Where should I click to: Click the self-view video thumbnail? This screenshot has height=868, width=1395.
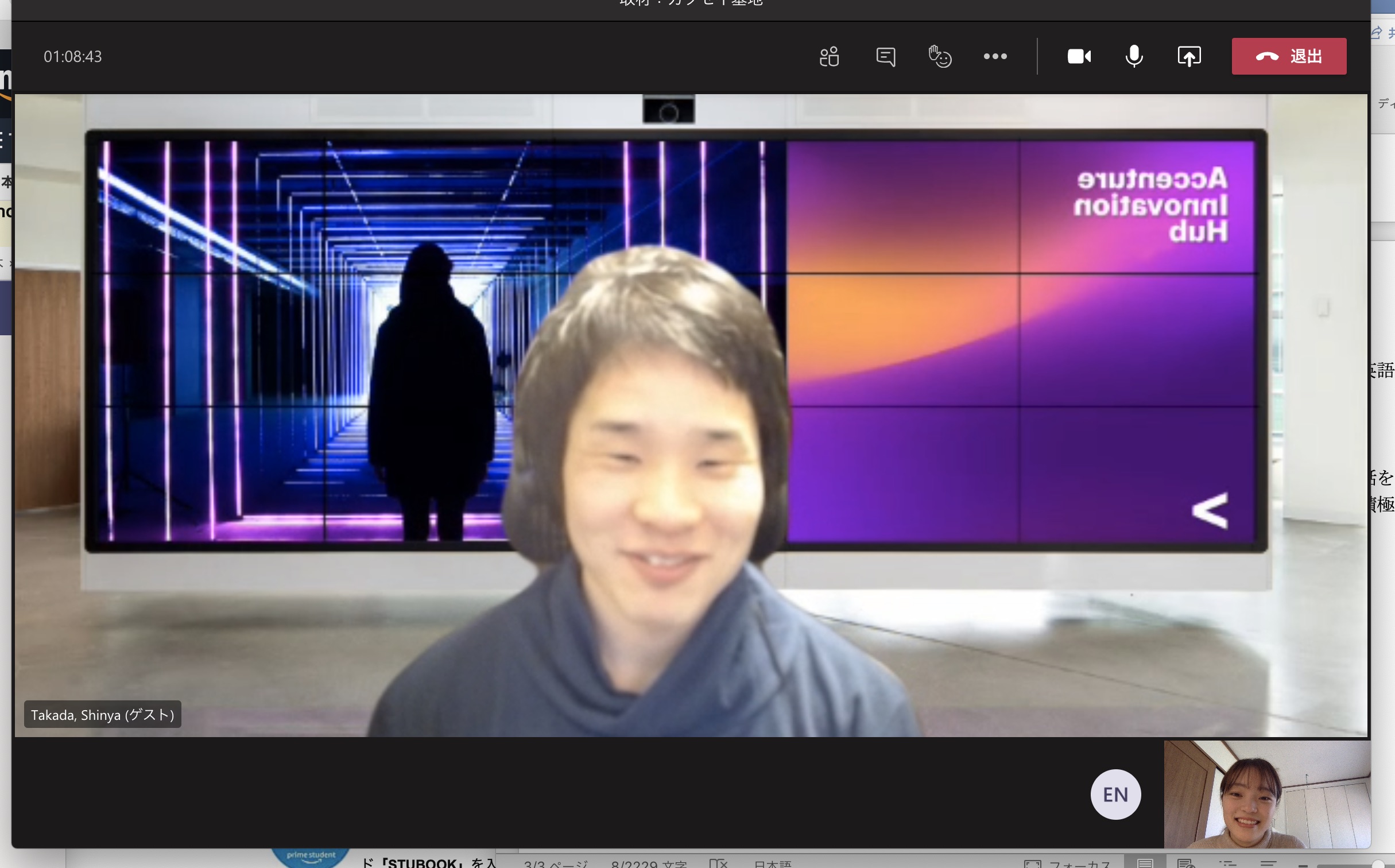1266,794
